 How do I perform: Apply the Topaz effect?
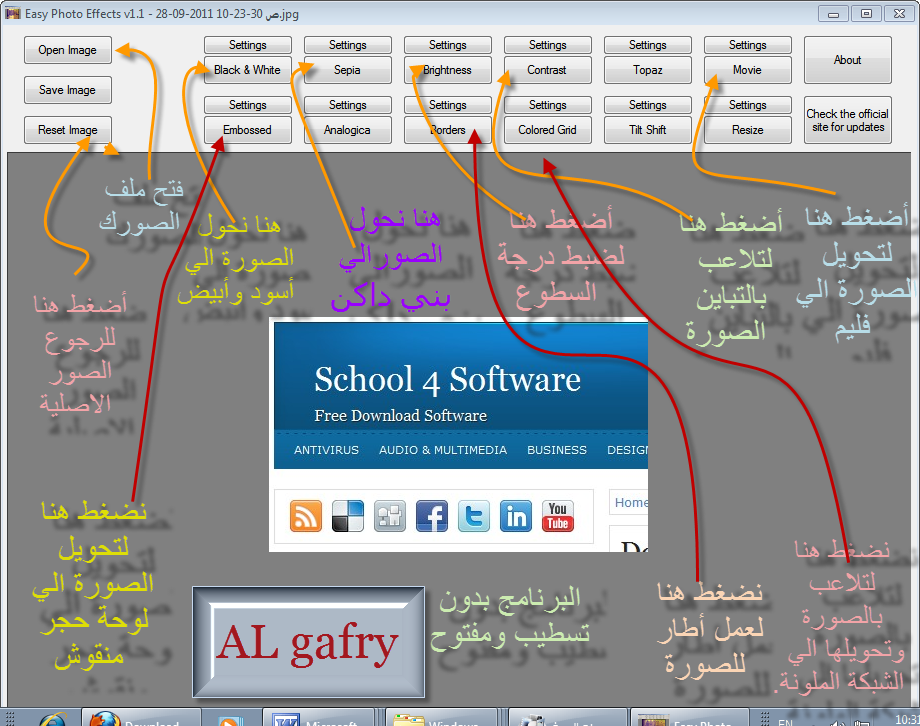coord(648,70)
